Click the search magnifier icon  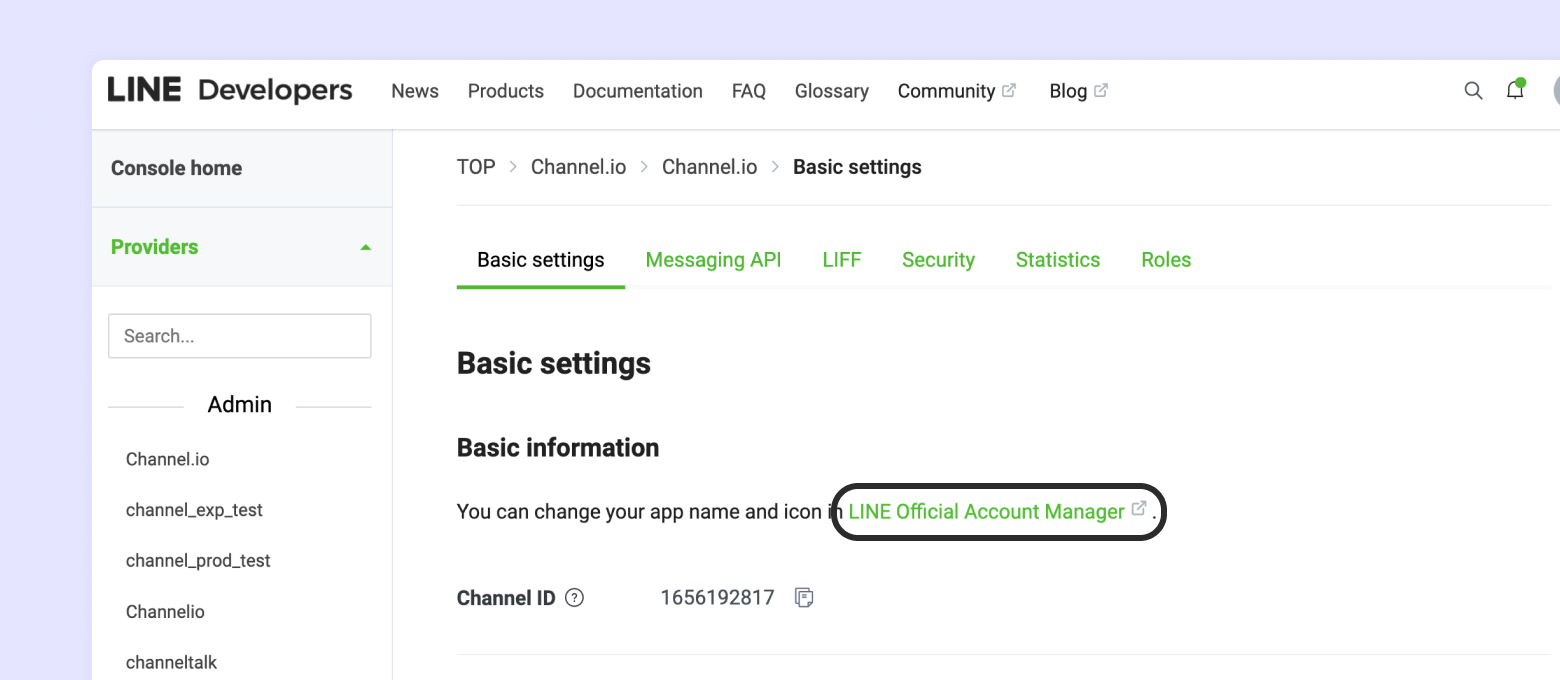[x=1473, y=91]
